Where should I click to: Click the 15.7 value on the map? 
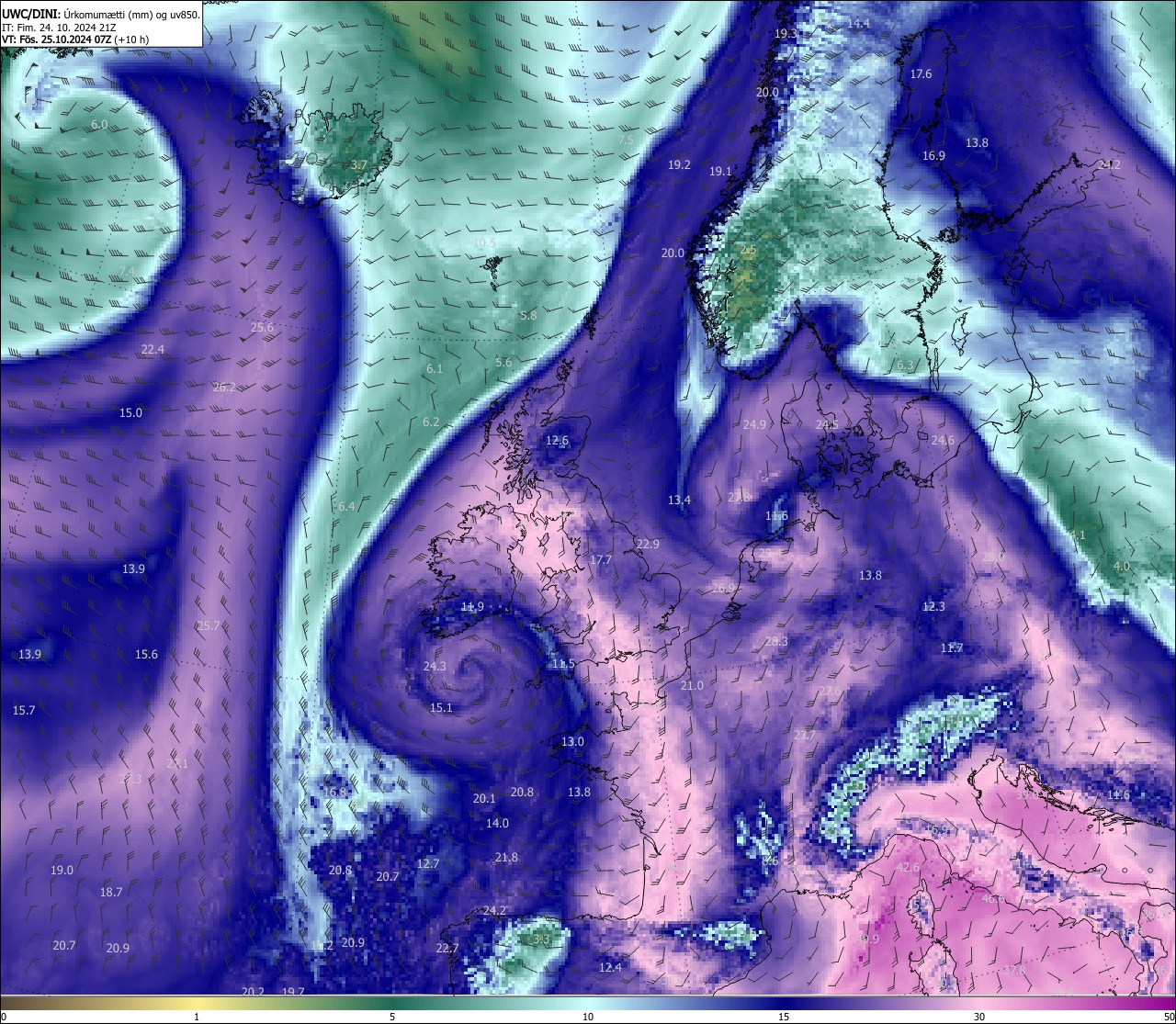tap(24, 710)
